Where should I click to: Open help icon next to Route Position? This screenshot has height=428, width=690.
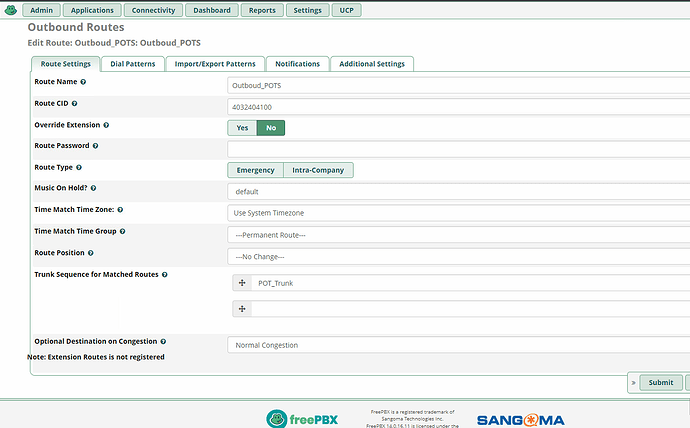coord(91,253)
